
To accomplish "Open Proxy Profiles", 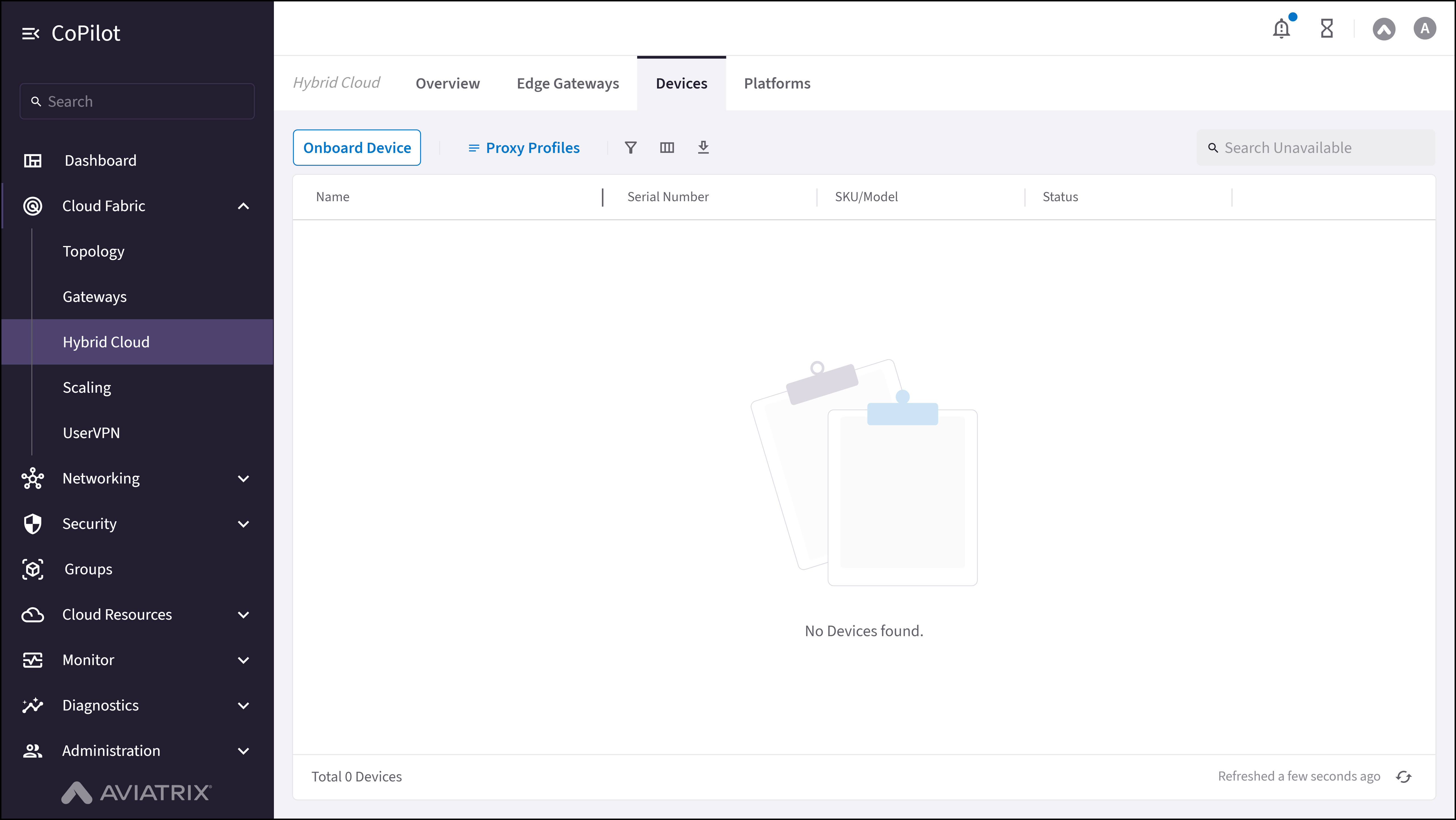I will (x=523, y=148).
